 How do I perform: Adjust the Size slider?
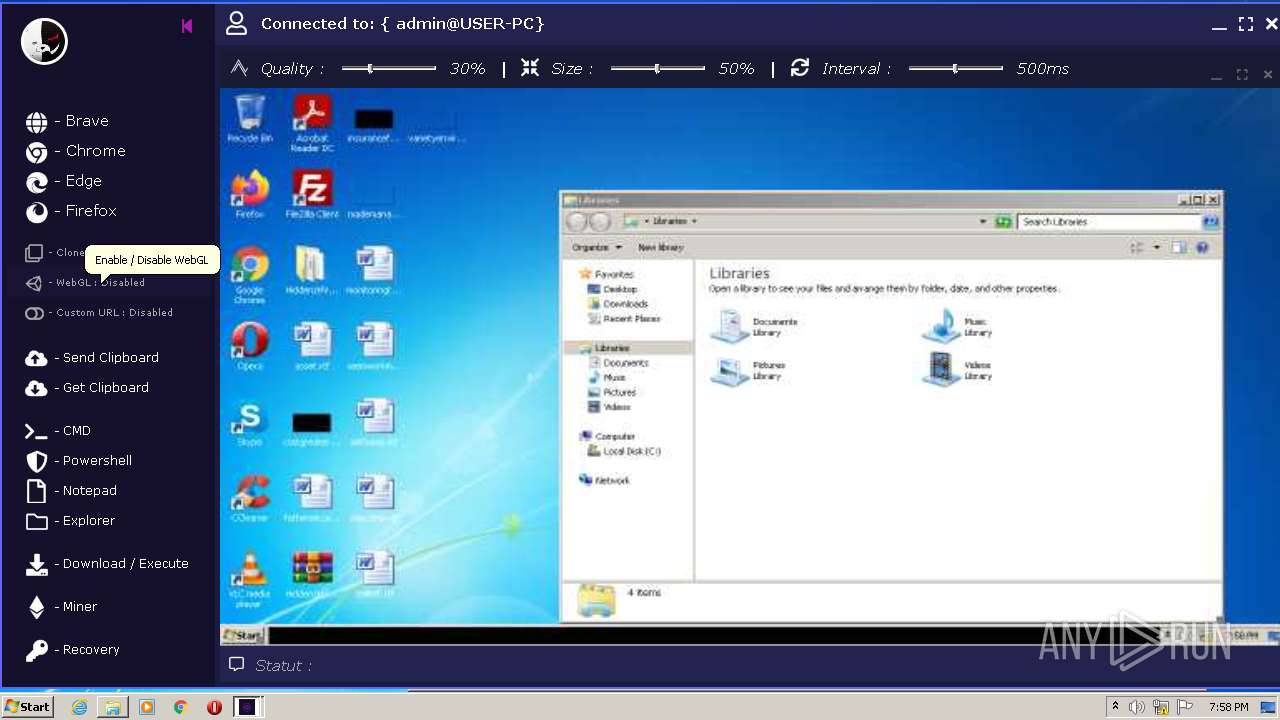(x=658, y=68)
